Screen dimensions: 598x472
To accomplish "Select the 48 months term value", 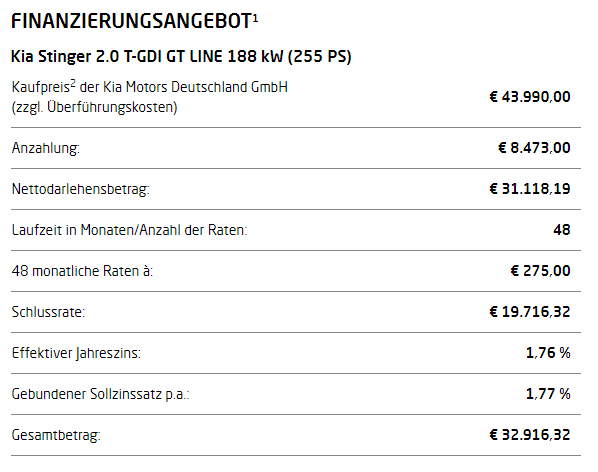I will pyautogui.click(x=562, y=230).
